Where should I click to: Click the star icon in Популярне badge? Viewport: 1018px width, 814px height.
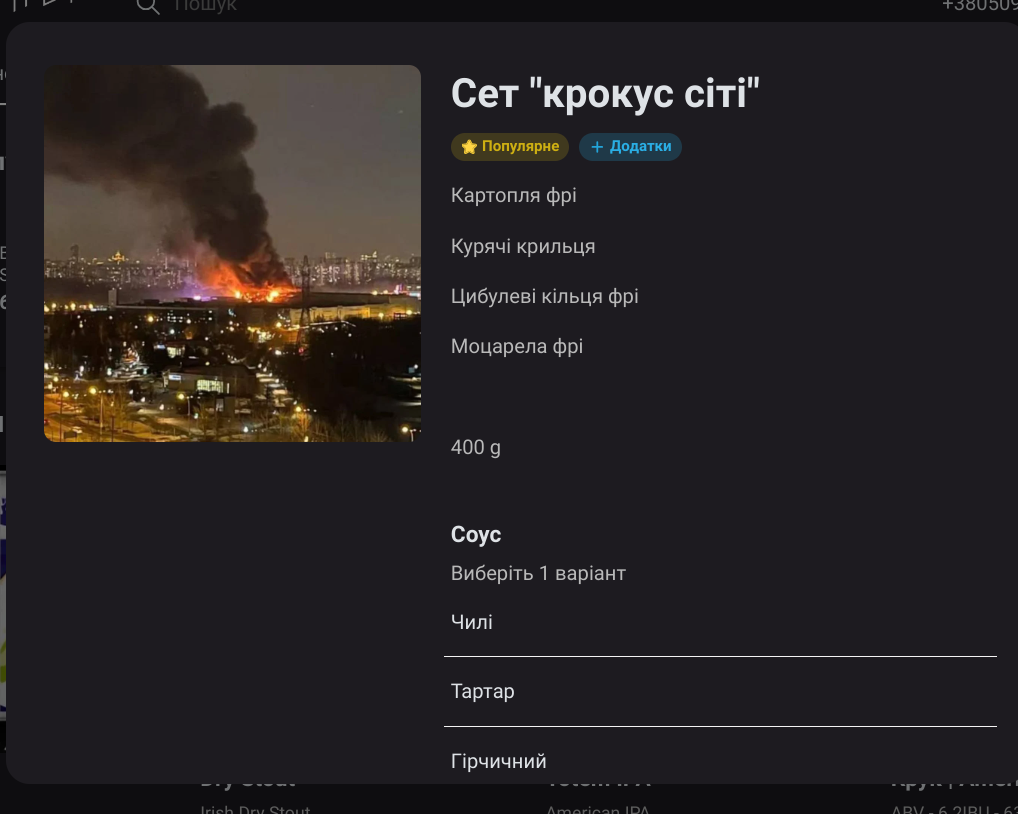(x=469, y=147)
